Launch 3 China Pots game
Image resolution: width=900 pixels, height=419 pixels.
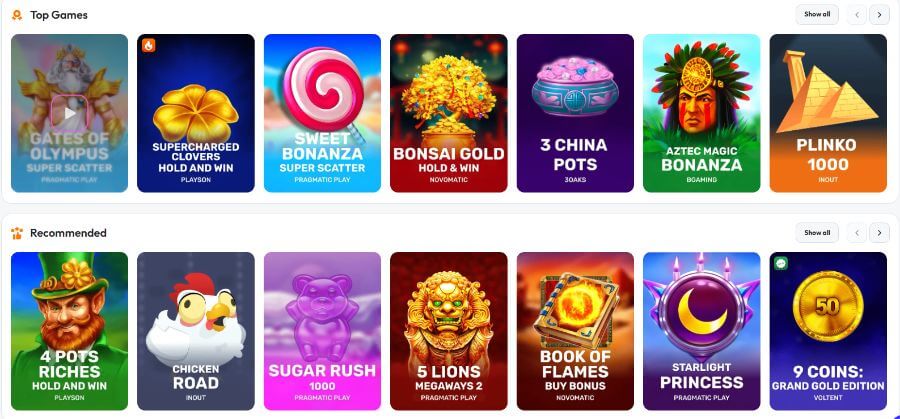pyautogui.click(x=575, y=113)
